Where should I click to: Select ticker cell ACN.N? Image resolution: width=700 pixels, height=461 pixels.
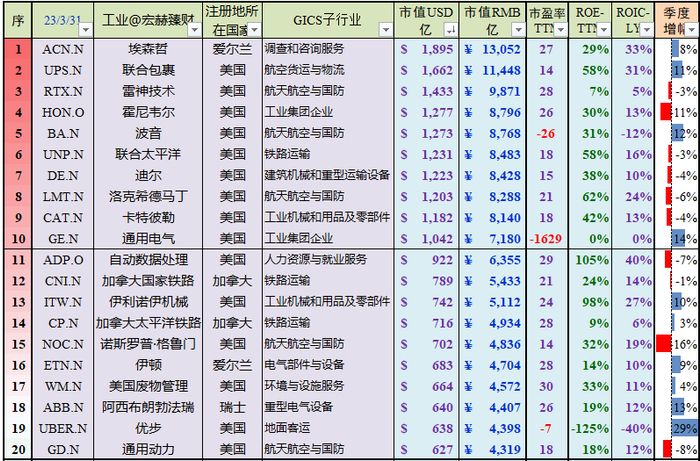(x=63, y=49)
